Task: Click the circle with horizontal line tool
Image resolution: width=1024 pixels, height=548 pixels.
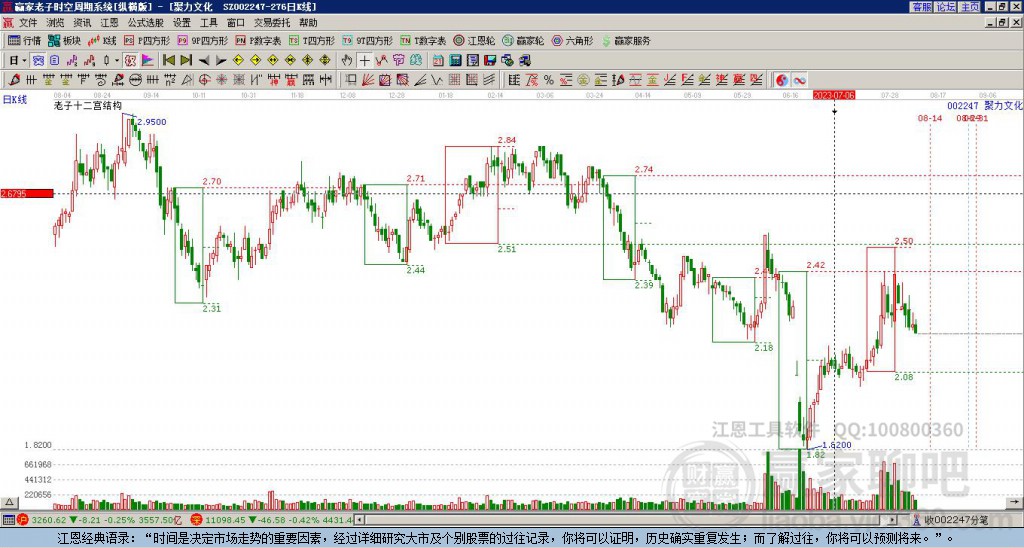Action: 135,80
